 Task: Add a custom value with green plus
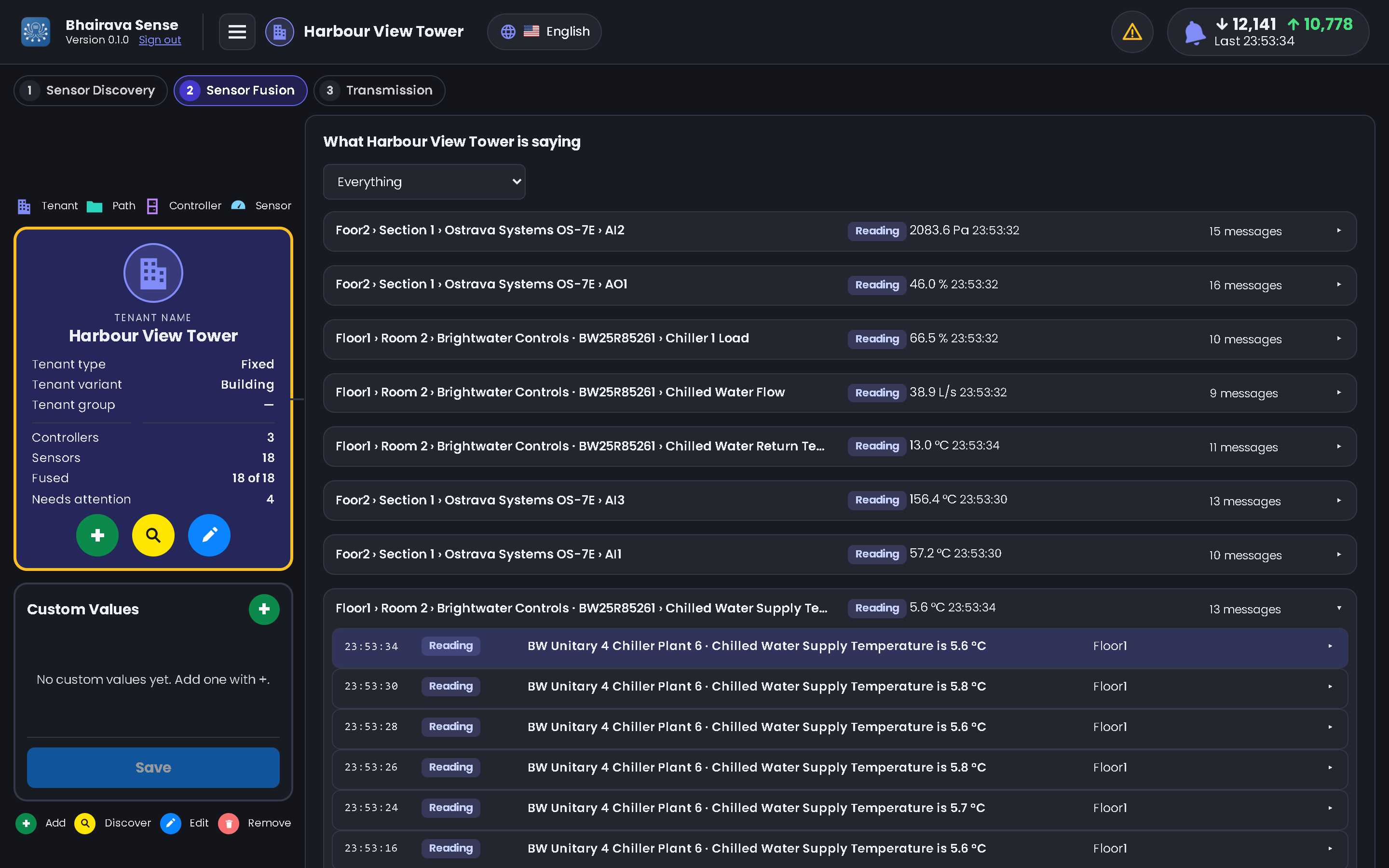pyautogui.click(x=264, y=609)
